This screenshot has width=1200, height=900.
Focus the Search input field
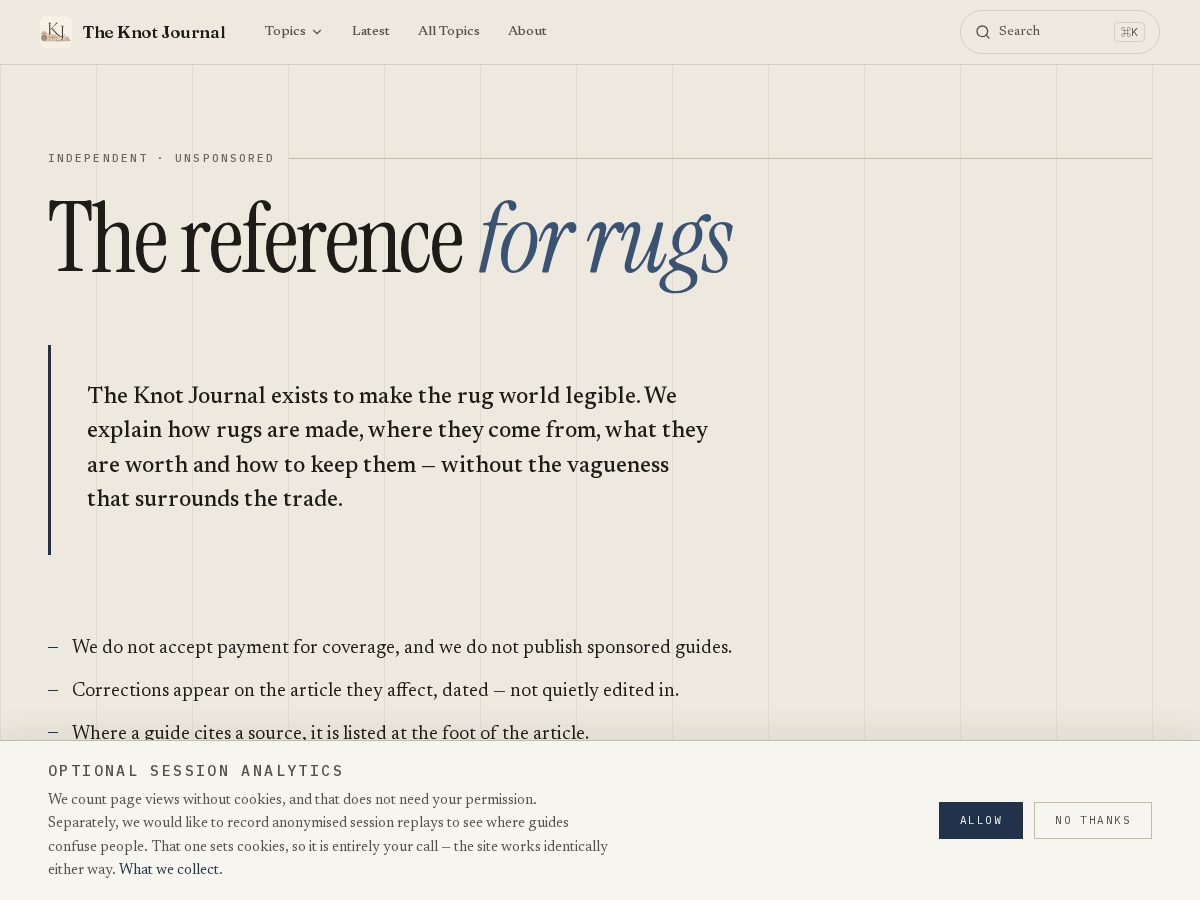pyautogui.click(x=1060, y=32)
